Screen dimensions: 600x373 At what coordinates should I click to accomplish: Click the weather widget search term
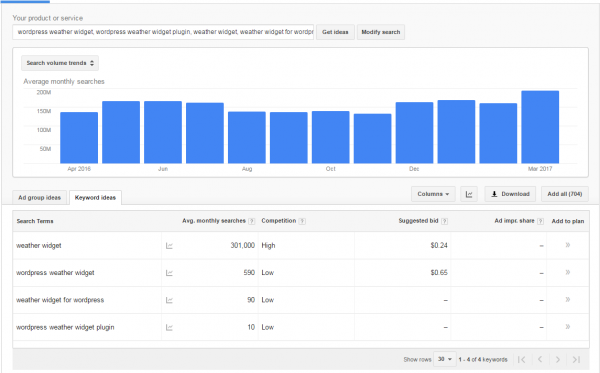pos(39,246)
